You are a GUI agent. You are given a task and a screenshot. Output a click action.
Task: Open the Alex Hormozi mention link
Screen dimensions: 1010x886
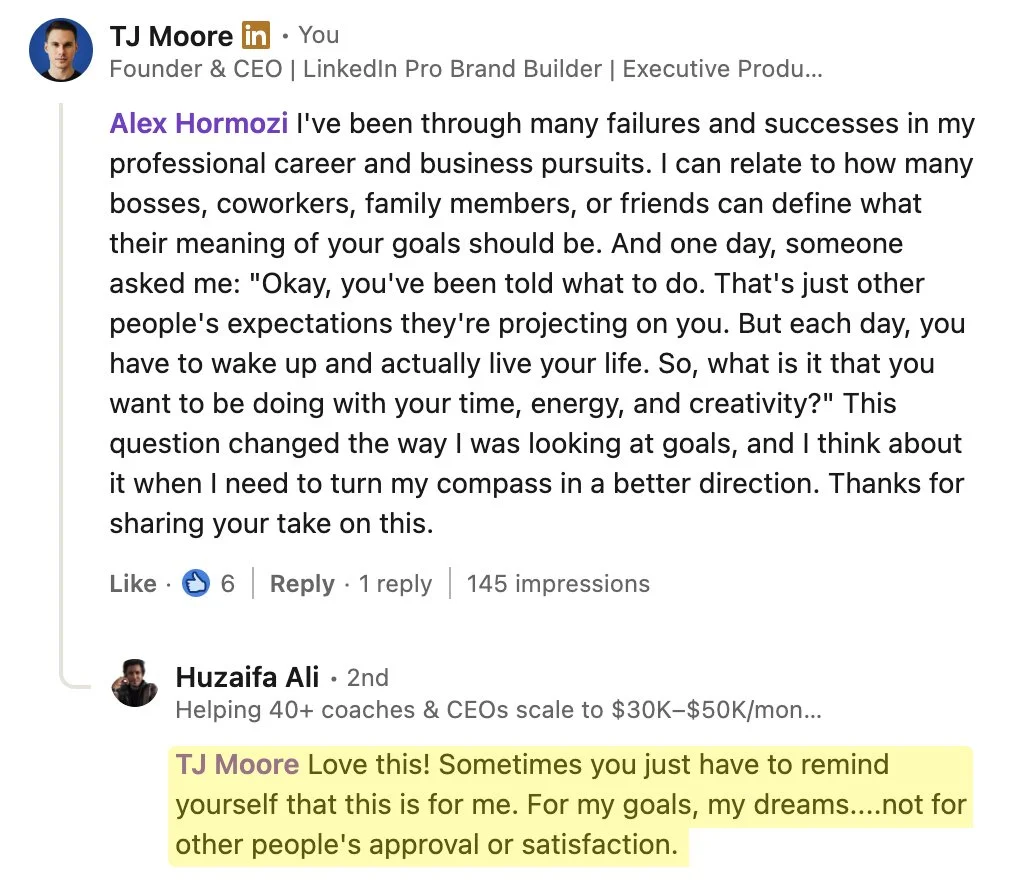point(198,124)
